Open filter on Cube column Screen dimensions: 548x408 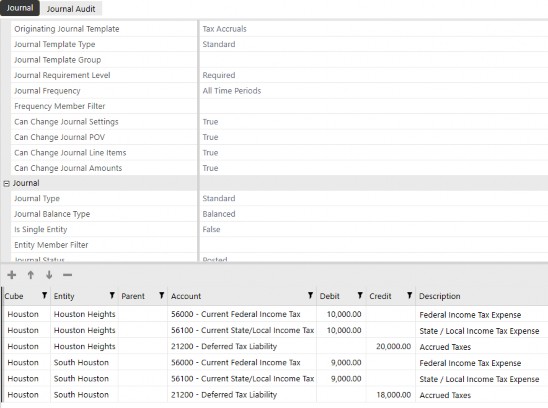click(44, 296)
